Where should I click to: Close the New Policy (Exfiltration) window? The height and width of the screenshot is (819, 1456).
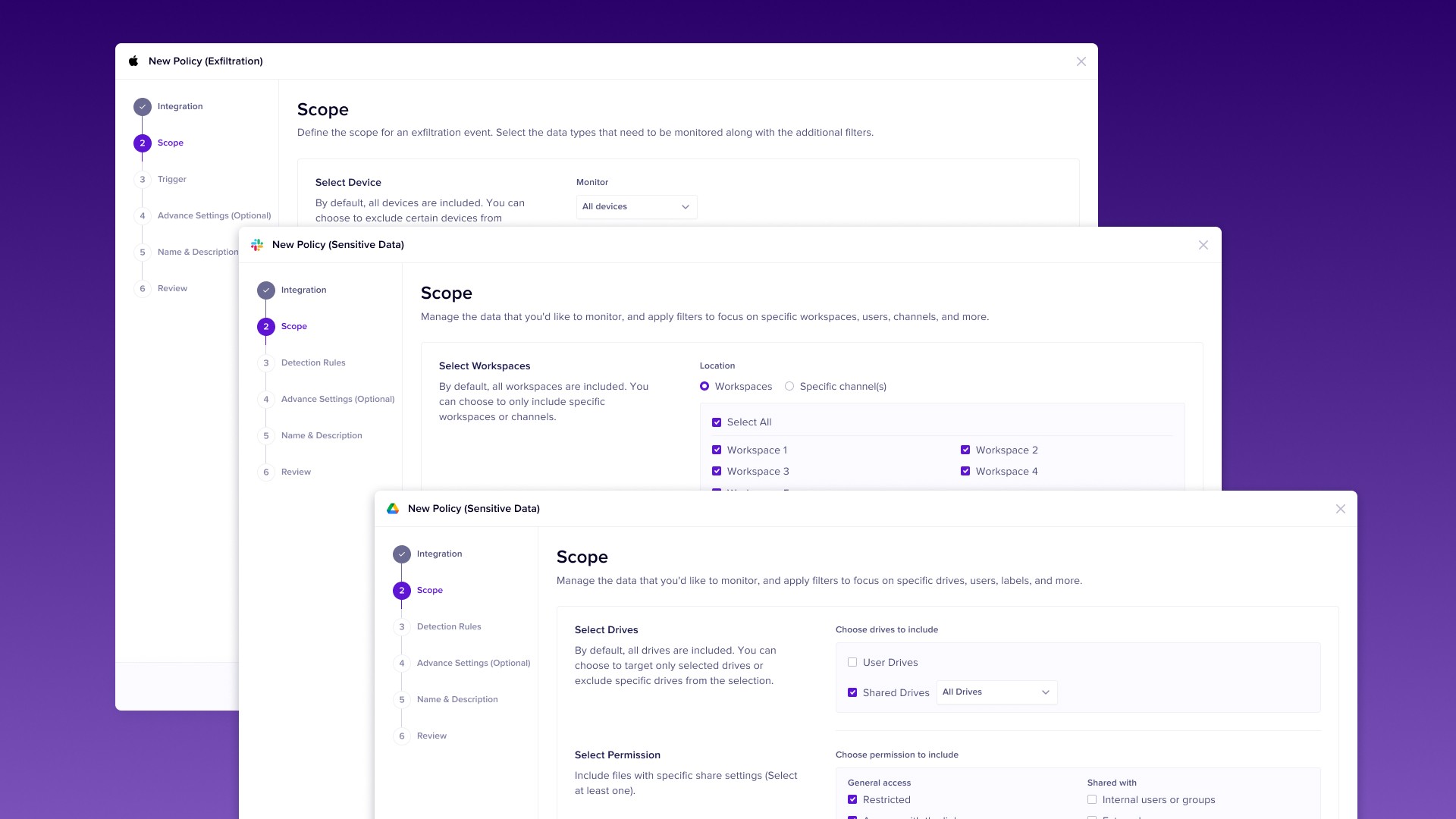pos(1081,61)
